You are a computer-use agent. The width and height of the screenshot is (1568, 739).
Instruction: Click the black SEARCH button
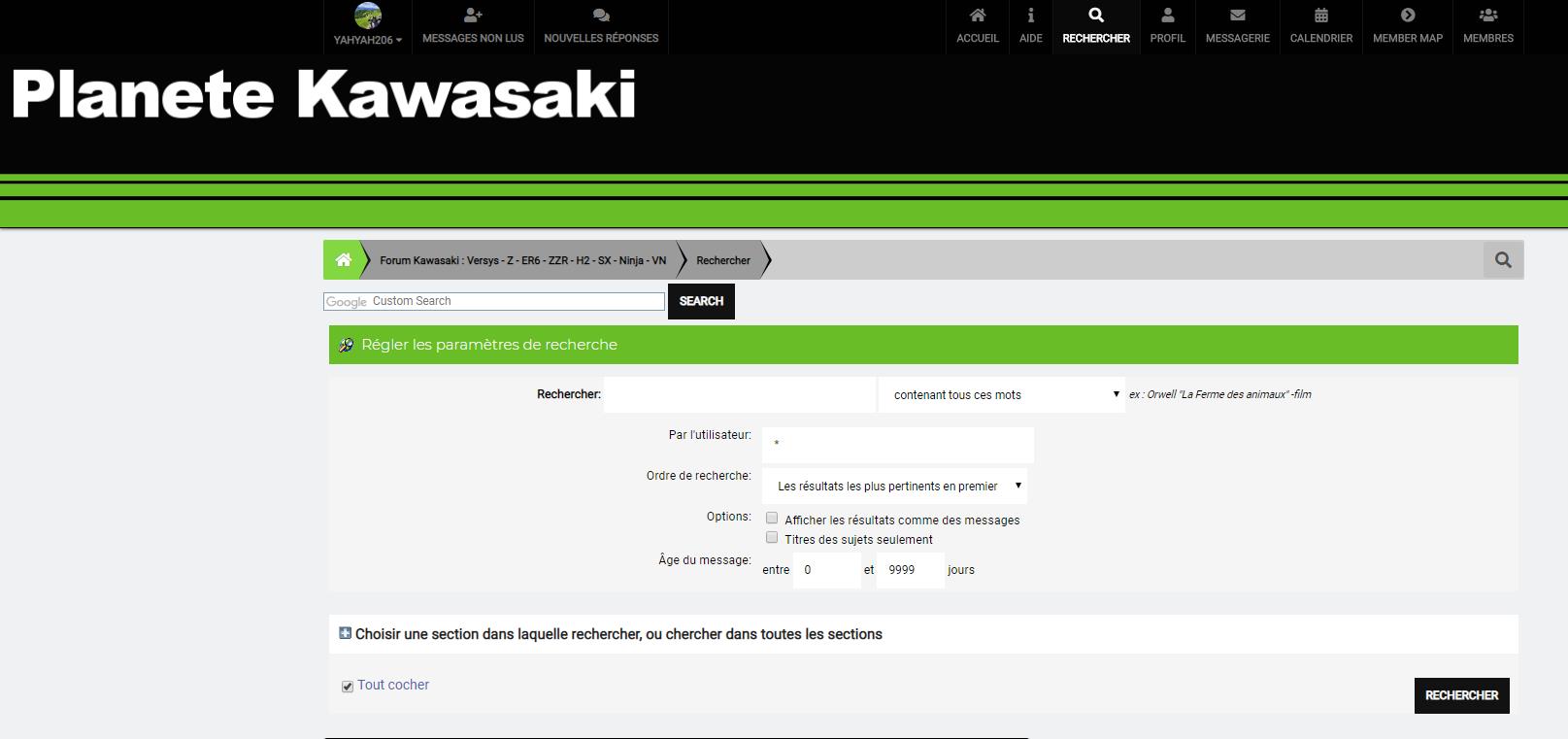[x=701, y=301]
